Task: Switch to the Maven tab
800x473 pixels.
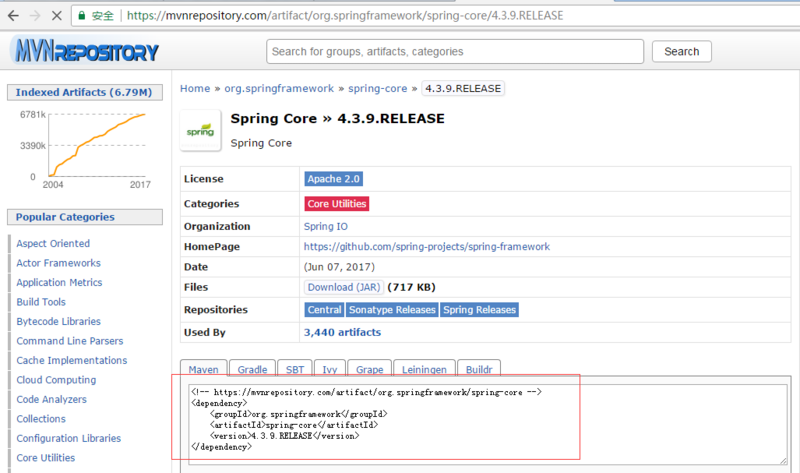Action: 204,369
